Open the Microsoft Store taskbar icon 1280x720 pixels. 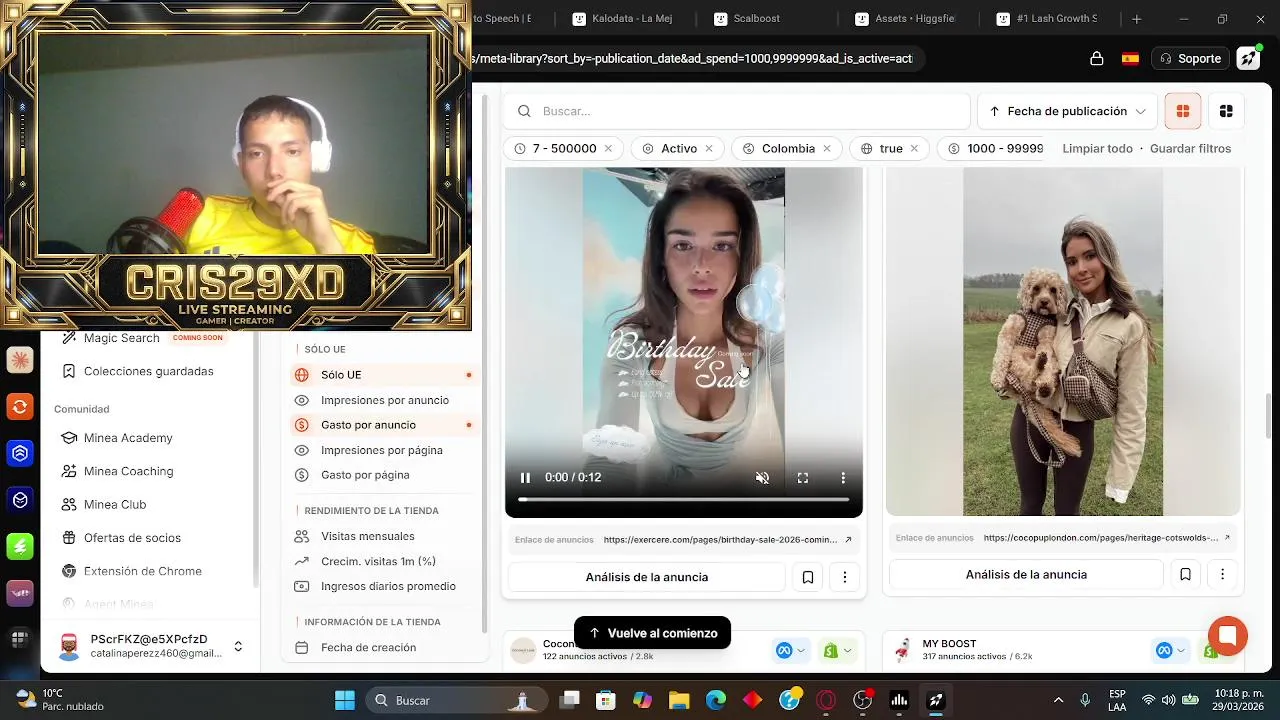[606, 700]
